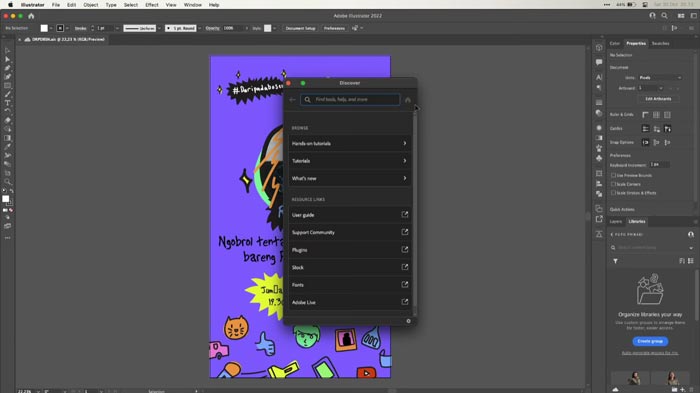Click the Document Setup button

click(300, 28)
